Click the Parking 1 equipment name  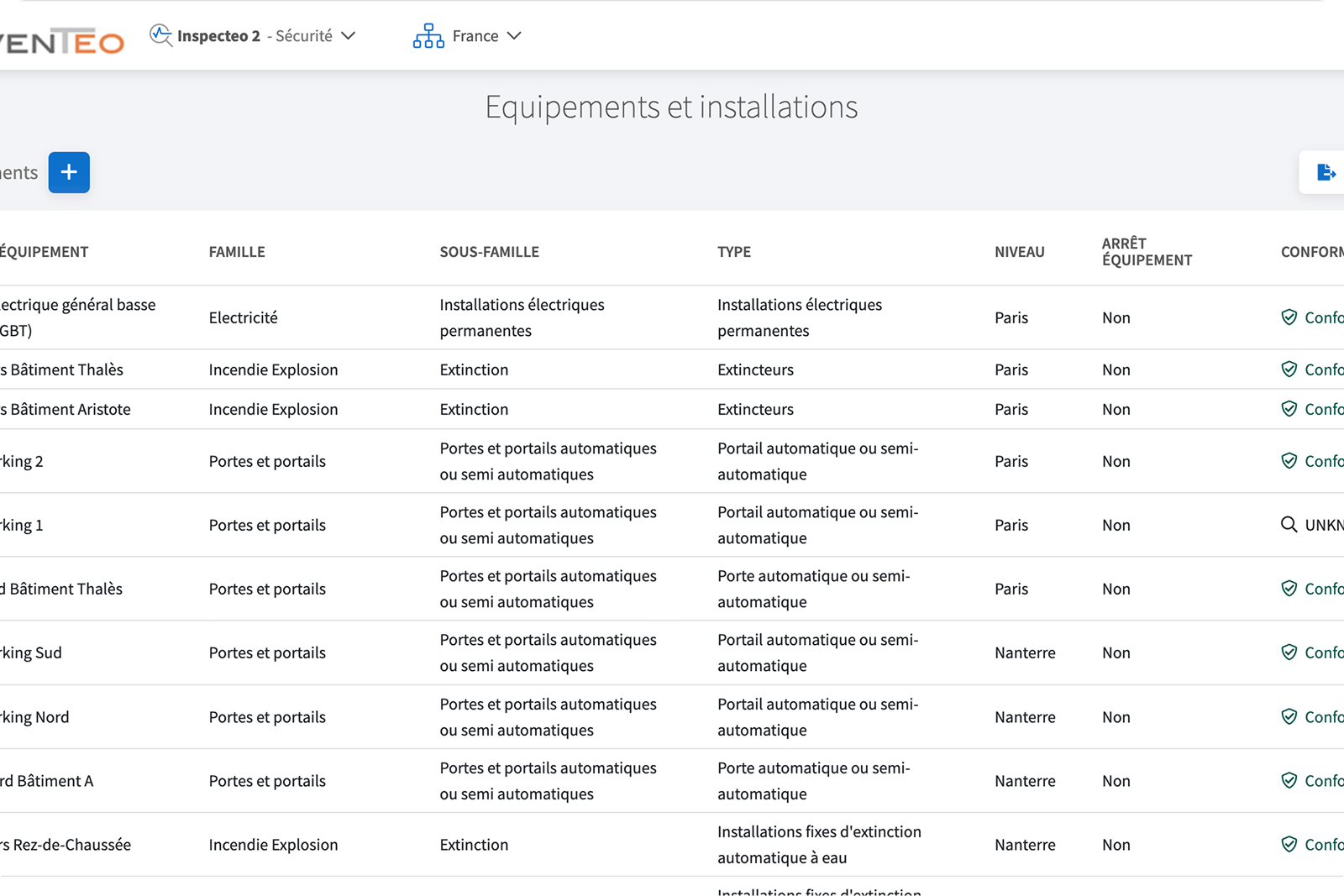(22, 525)
